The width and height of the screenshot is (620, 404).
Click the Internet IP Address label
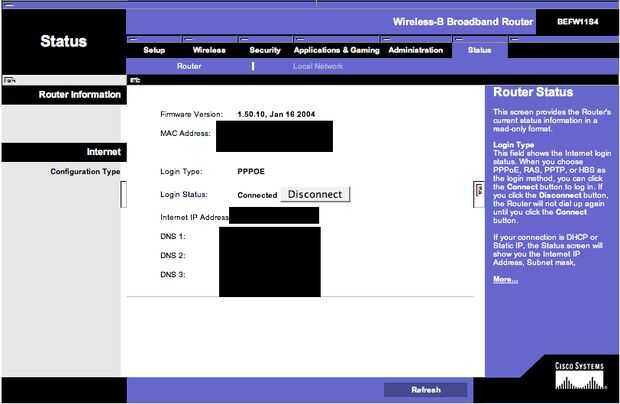point(194,217)
